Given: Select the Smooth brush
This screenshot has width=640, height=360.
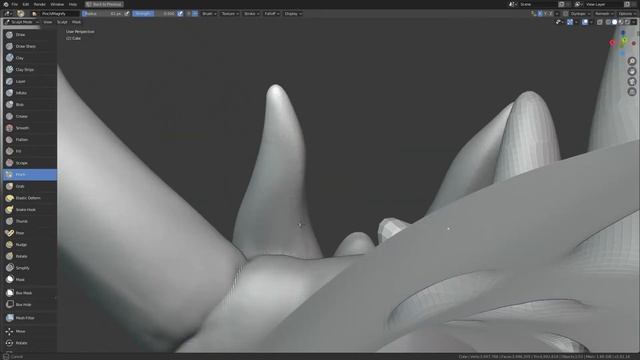Looking at the screenshot, I should click(x=29, y=128).
